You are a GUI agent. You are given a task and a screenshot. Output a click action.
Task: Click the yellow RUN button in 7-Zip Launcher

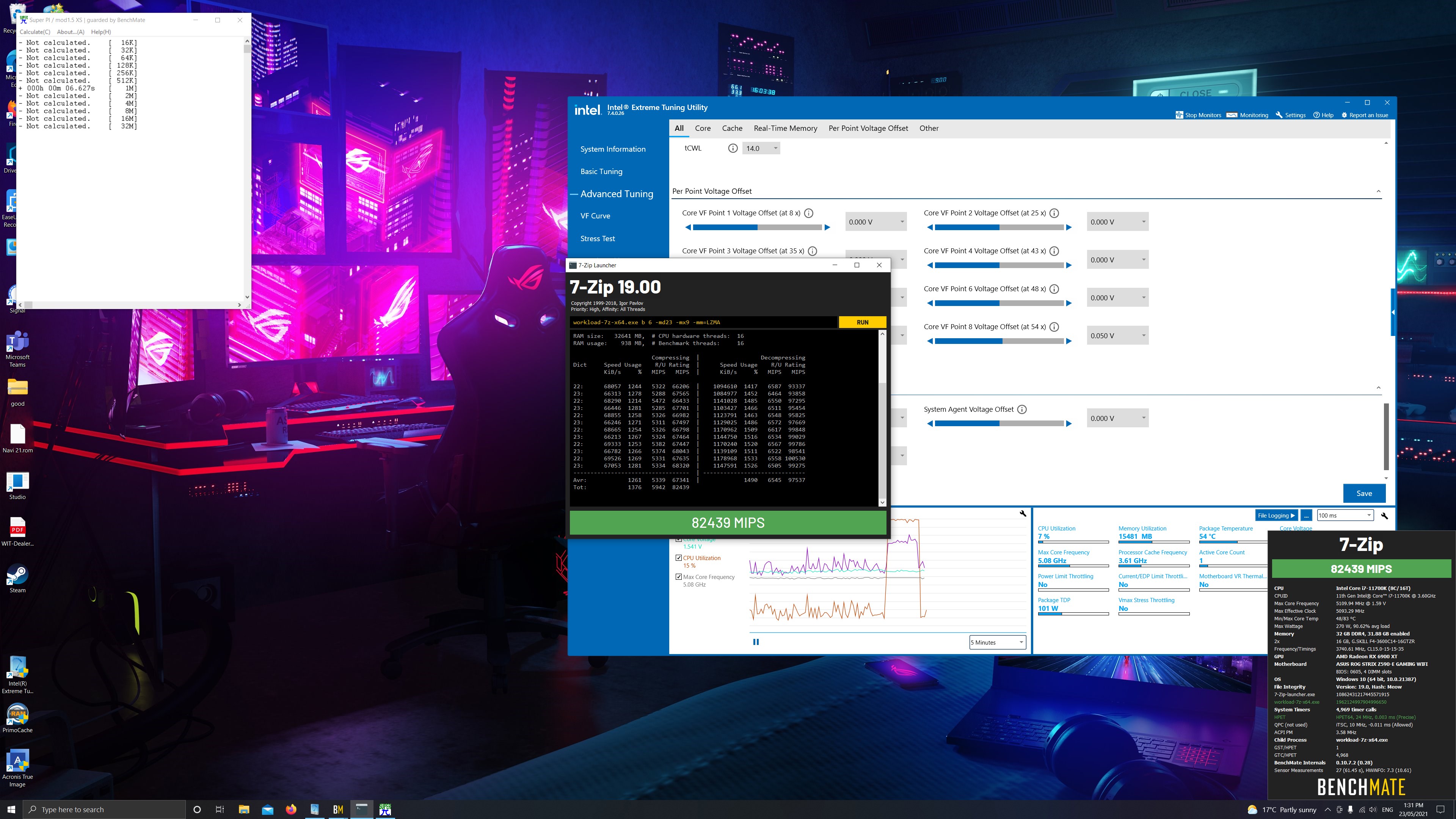pyautogui.click(x=863, y=322)
